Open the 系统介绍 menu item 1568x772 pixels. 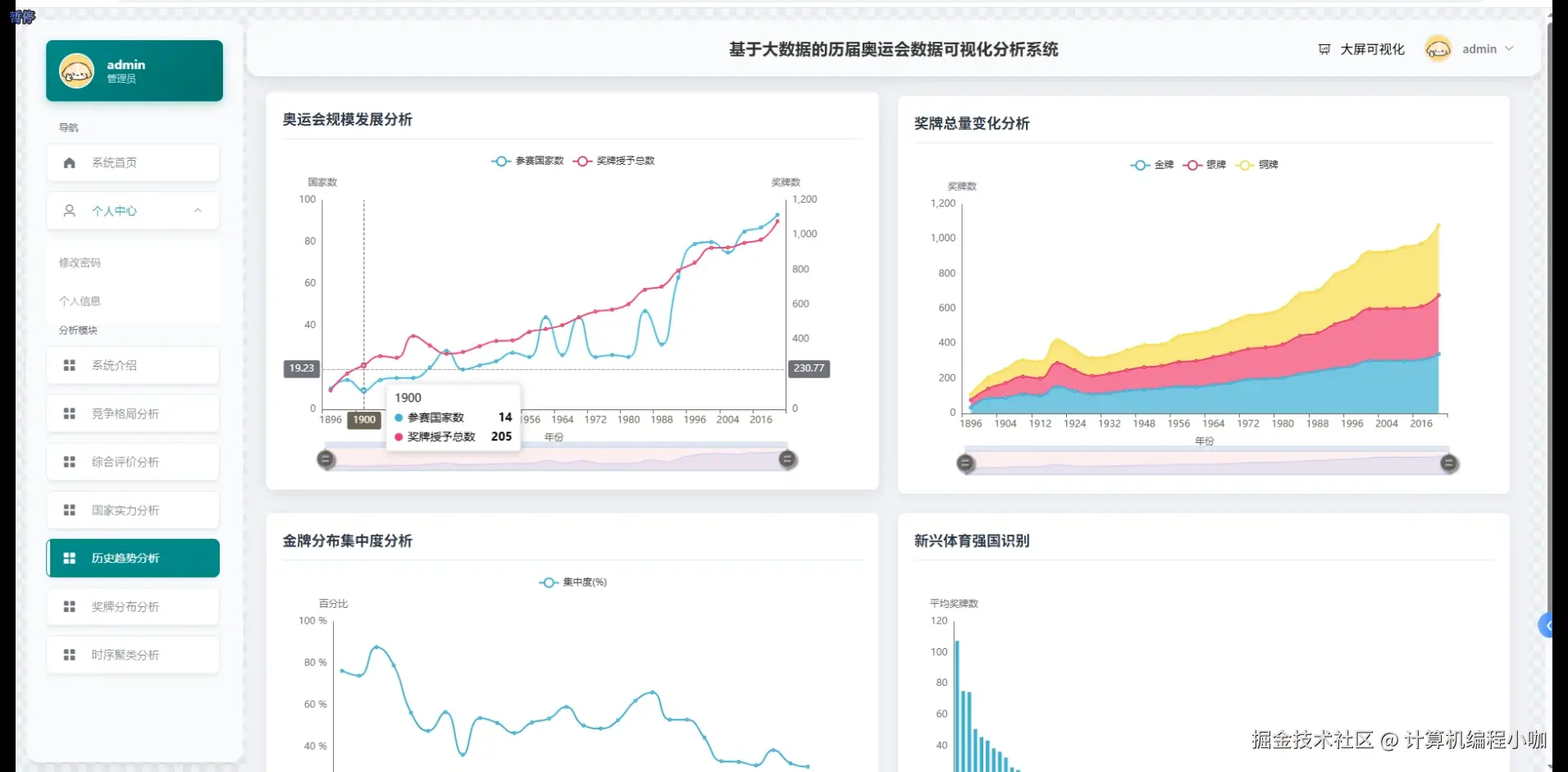133,365
